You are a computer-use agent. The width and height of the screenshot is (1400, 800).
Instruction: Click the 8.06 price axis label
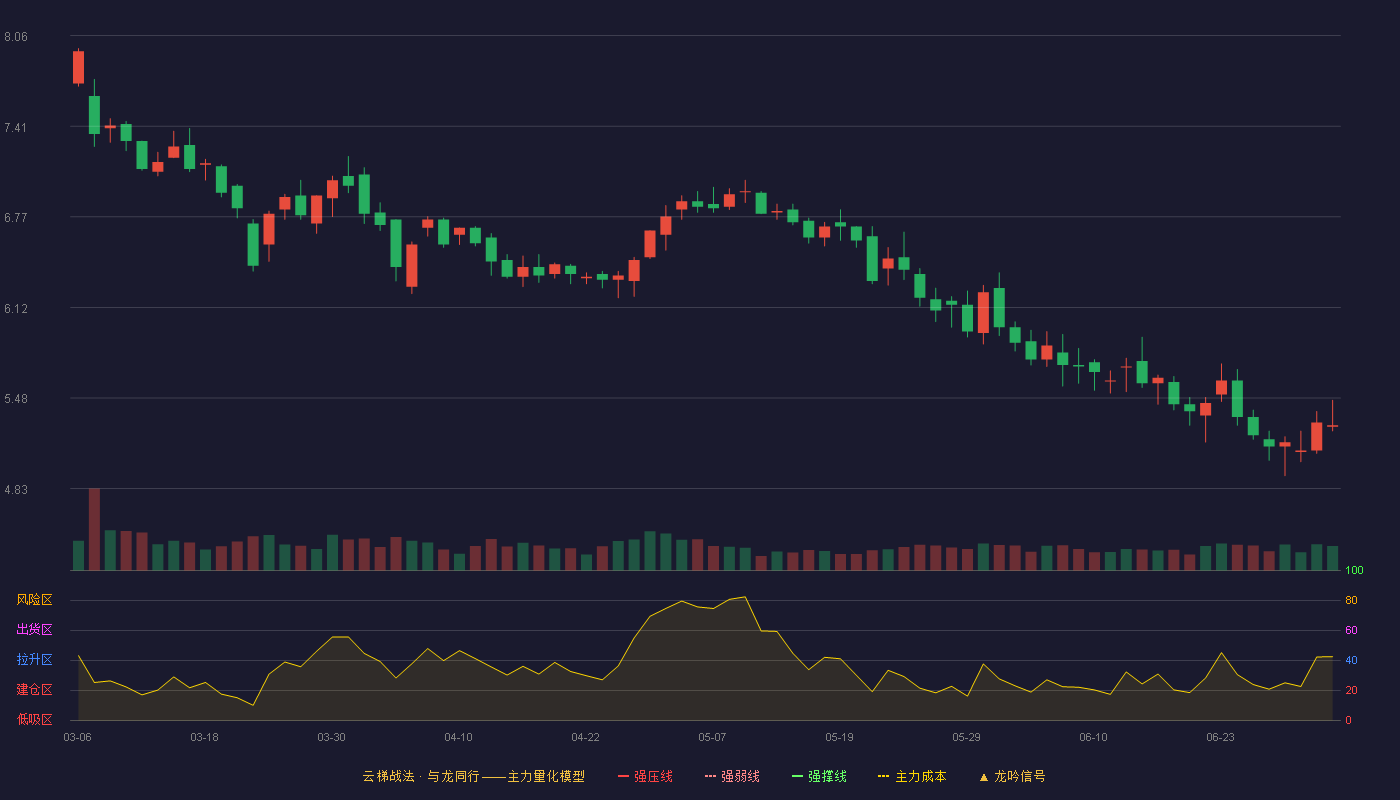coord(16,37)
